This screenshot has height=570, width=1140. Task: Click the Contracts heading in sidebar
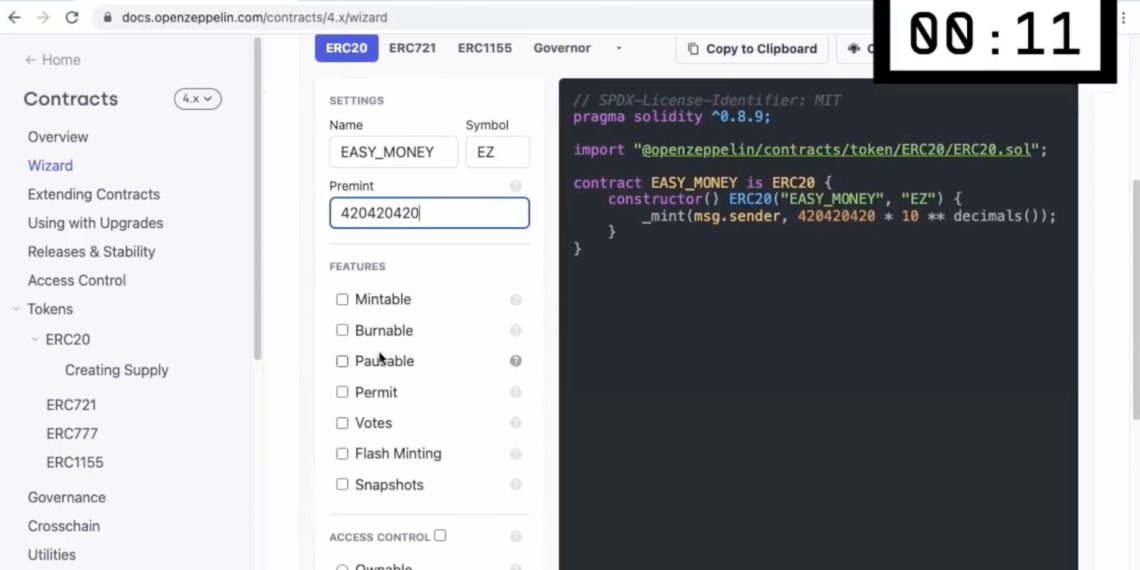point(71,99)
